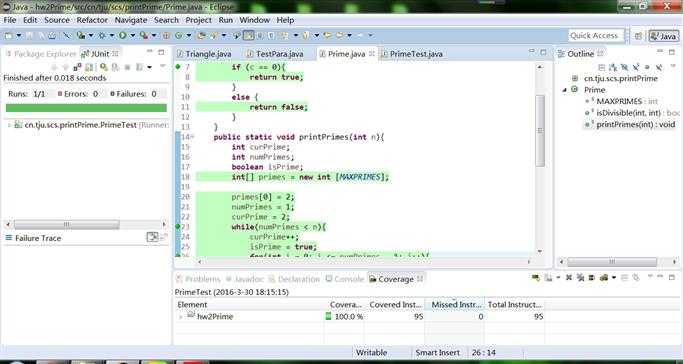Expand the cn.tju.scs.printPrime.PrimeTest tree node
The width and height of the screenshot is (683, 364).
click(9, 125)
